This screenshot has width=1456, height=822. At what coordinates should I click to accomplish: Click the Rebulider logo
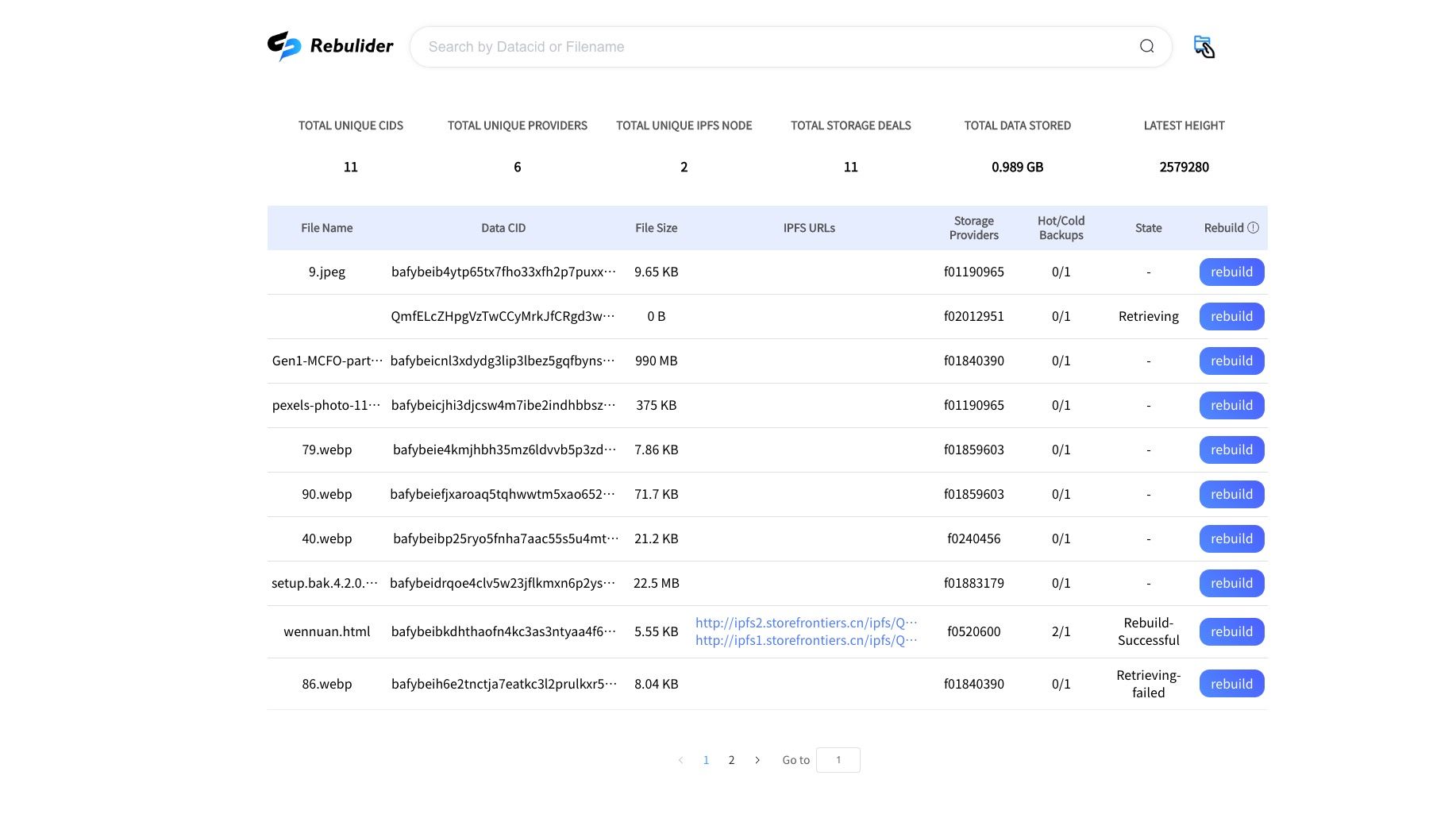(x=330, y=46)
